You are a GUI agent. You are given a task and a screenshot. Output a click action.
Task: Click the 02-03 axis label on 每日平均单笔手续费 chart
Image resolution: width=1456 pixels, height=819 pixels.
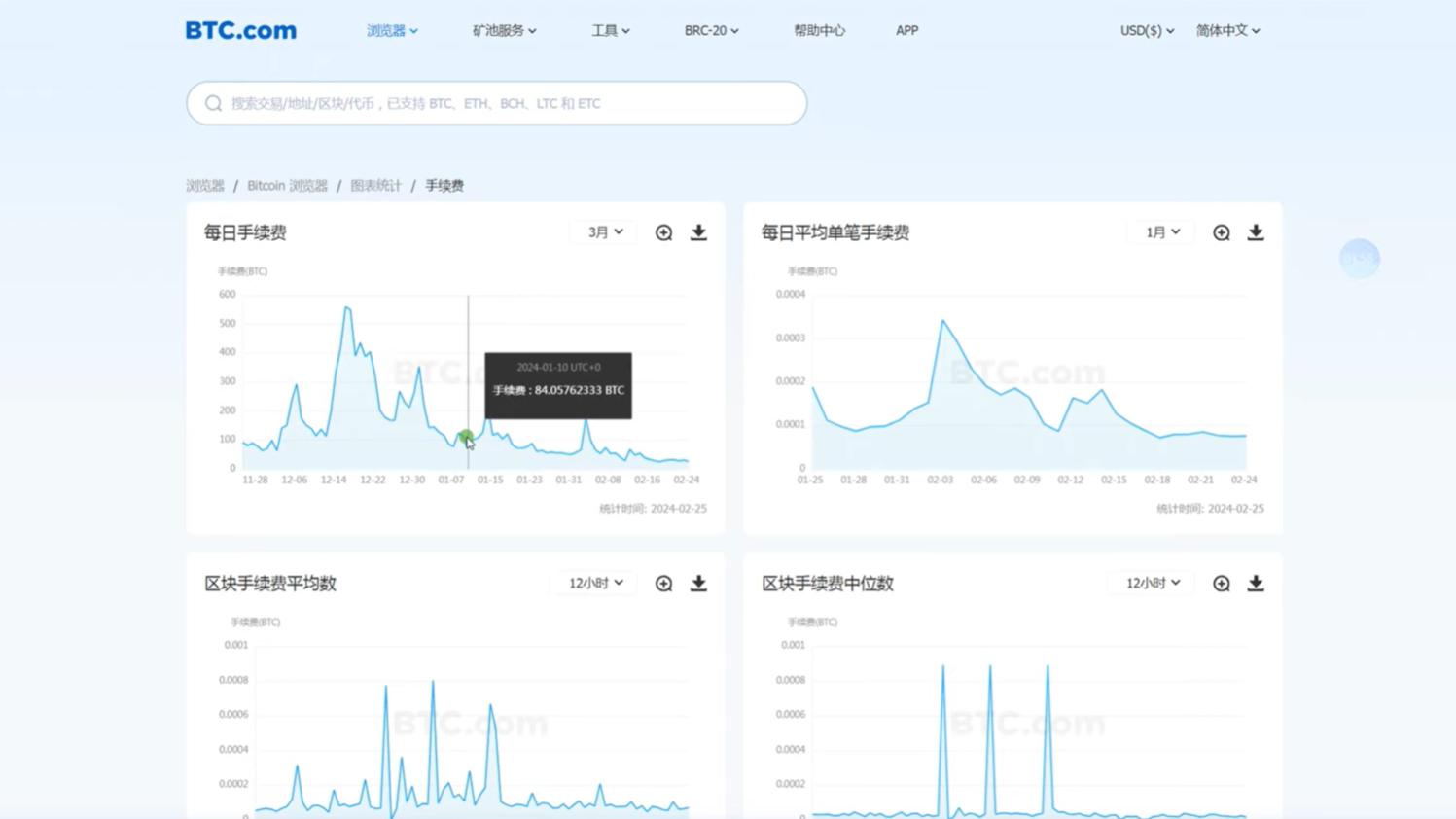941,480
